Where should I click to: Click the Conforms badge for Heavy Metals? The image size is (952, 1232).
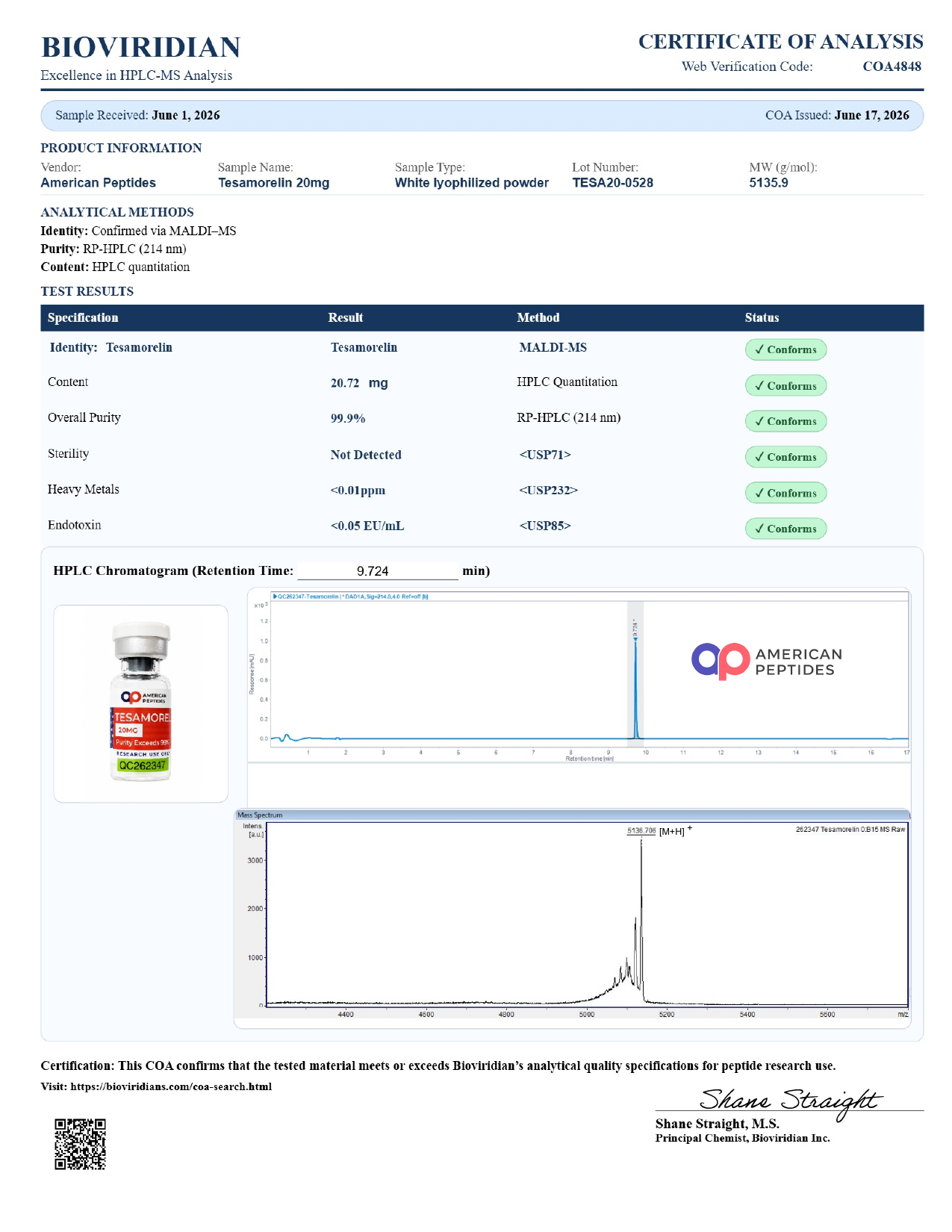[785, 493]
